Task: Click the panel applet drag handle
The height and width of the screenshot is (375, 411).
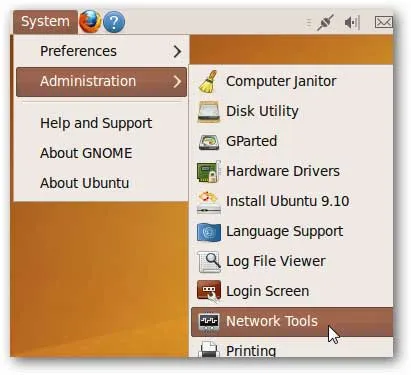Action: point(309,23)
